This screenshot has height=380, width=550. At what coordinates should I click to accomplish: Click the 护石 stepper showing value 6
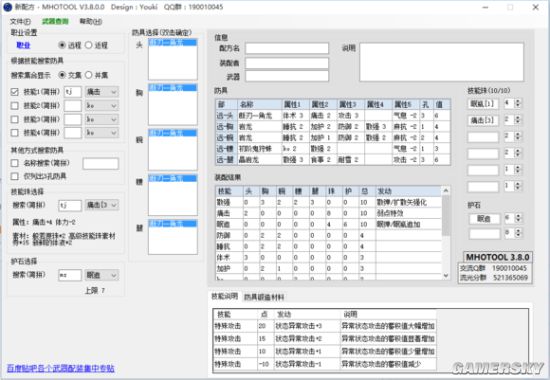point(518,218)
